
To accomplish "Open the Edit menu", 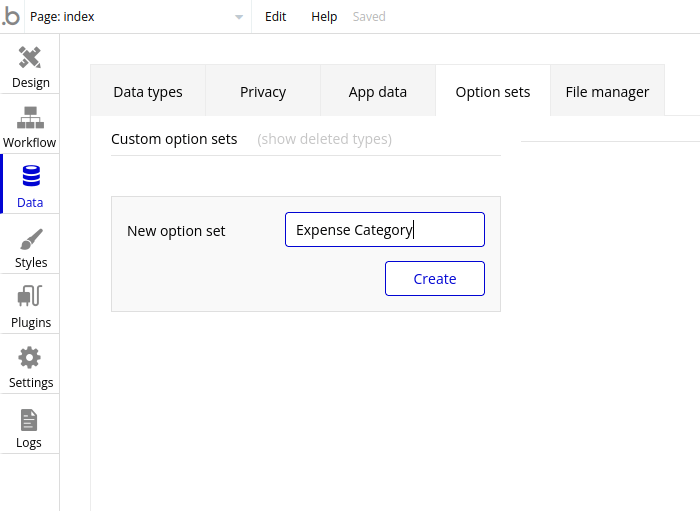I will click(275, 17).
